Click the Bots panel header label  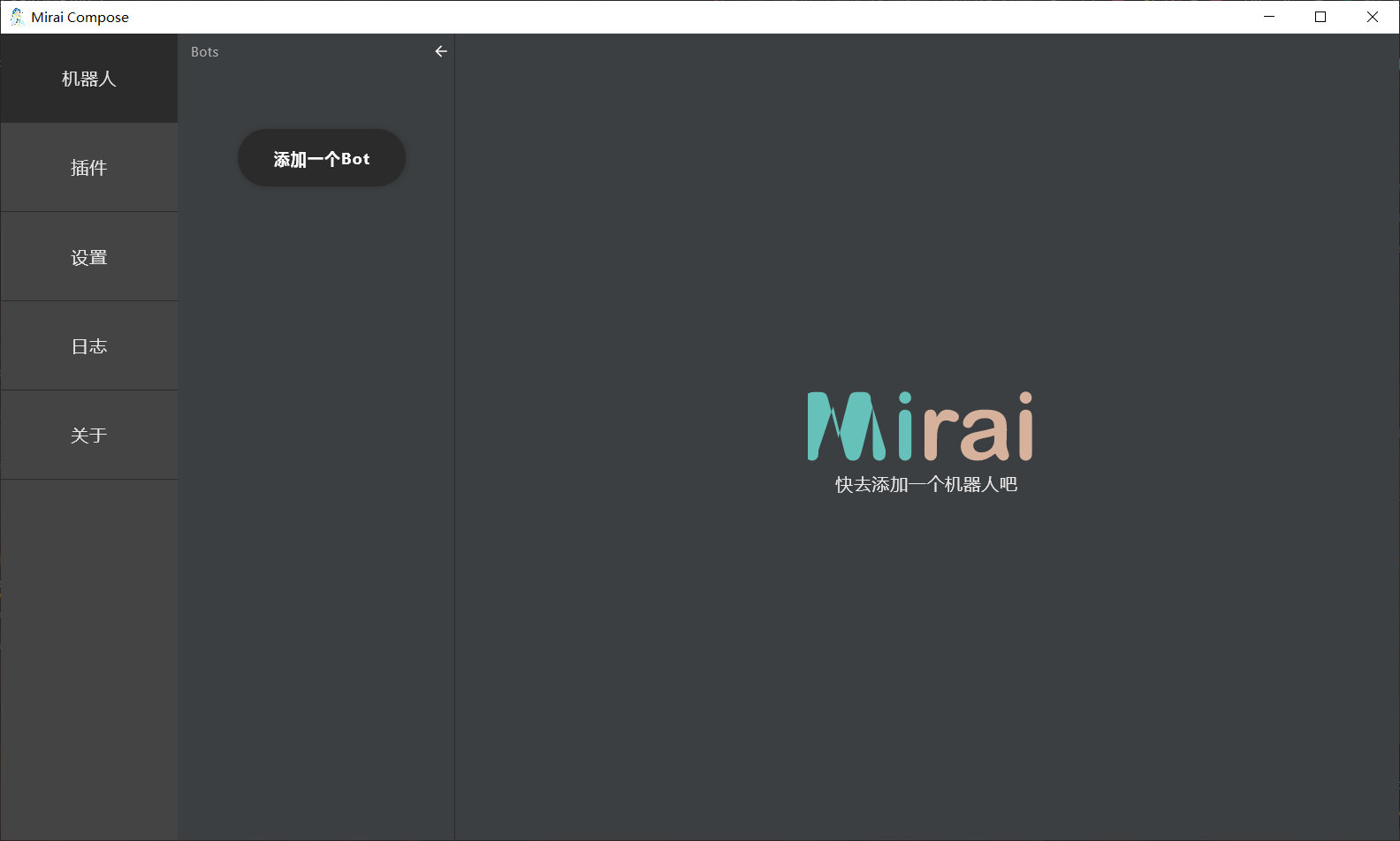[205, 52]
